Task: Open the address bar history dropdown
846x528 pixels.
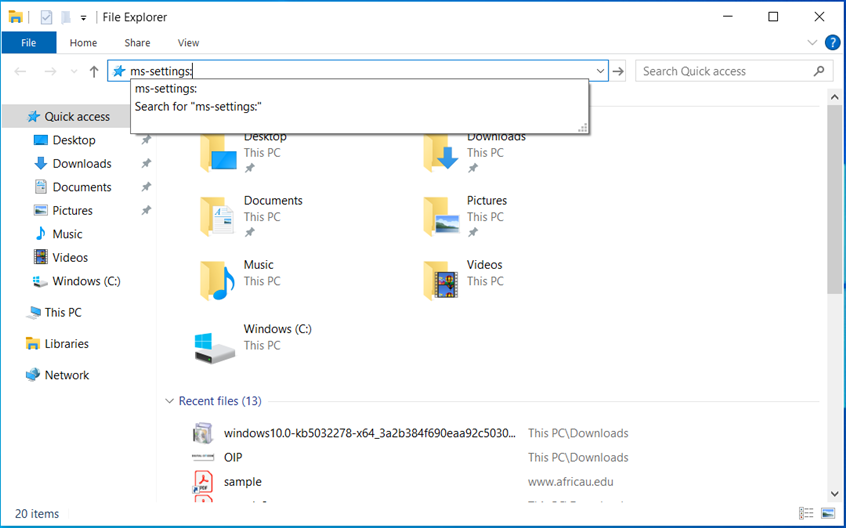Action: 600,71
